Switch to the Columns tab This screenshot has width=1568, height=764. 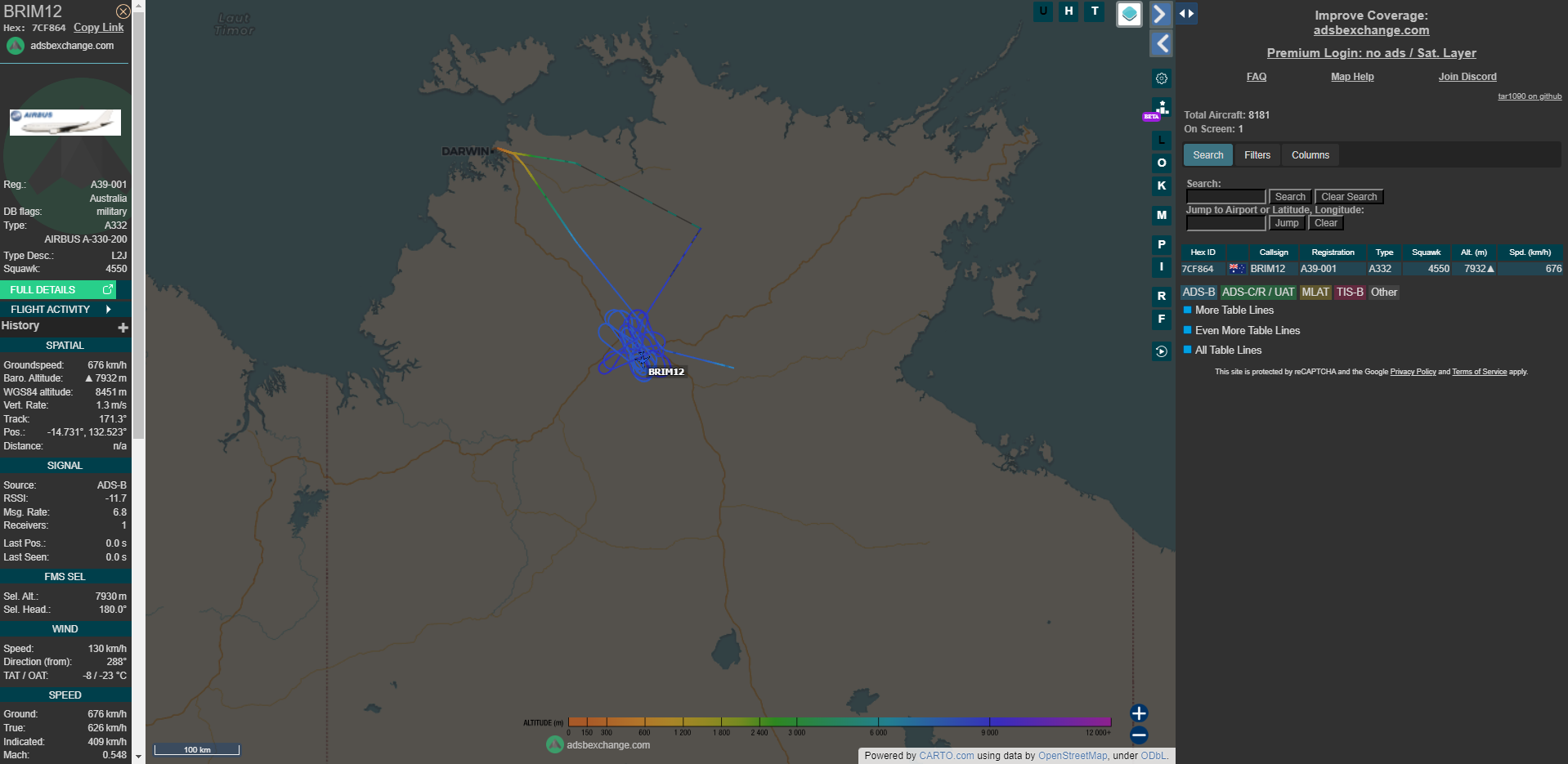1310,155
